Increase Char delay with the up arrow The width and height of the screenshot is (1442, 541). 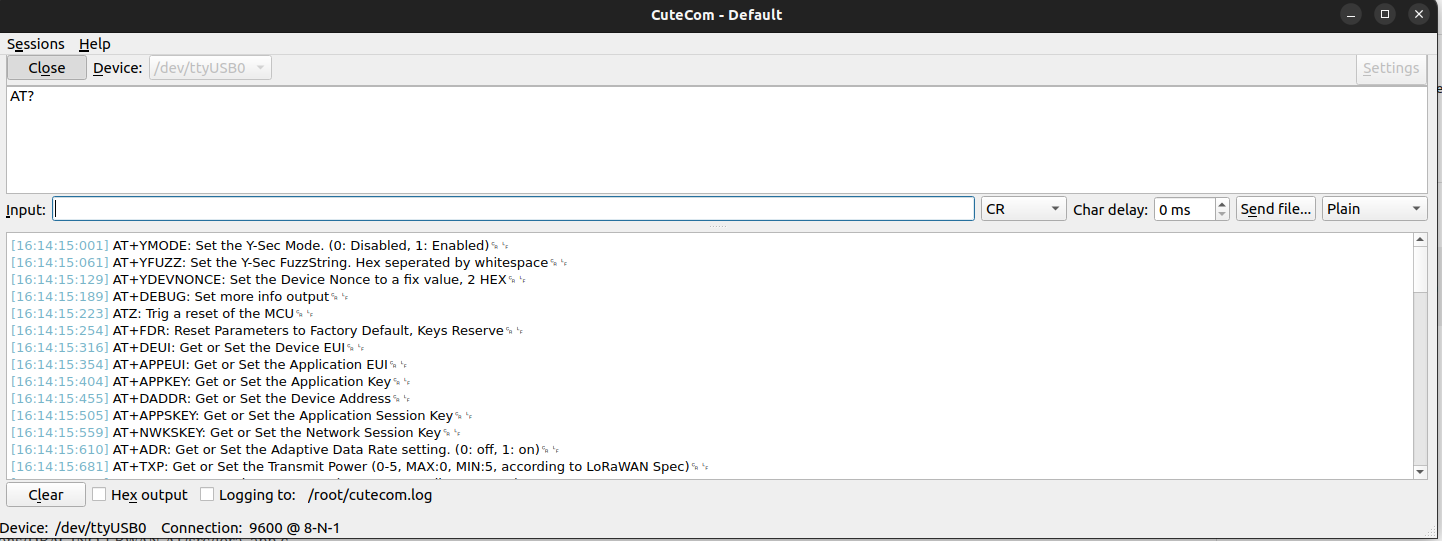[x=1222, y=204]
